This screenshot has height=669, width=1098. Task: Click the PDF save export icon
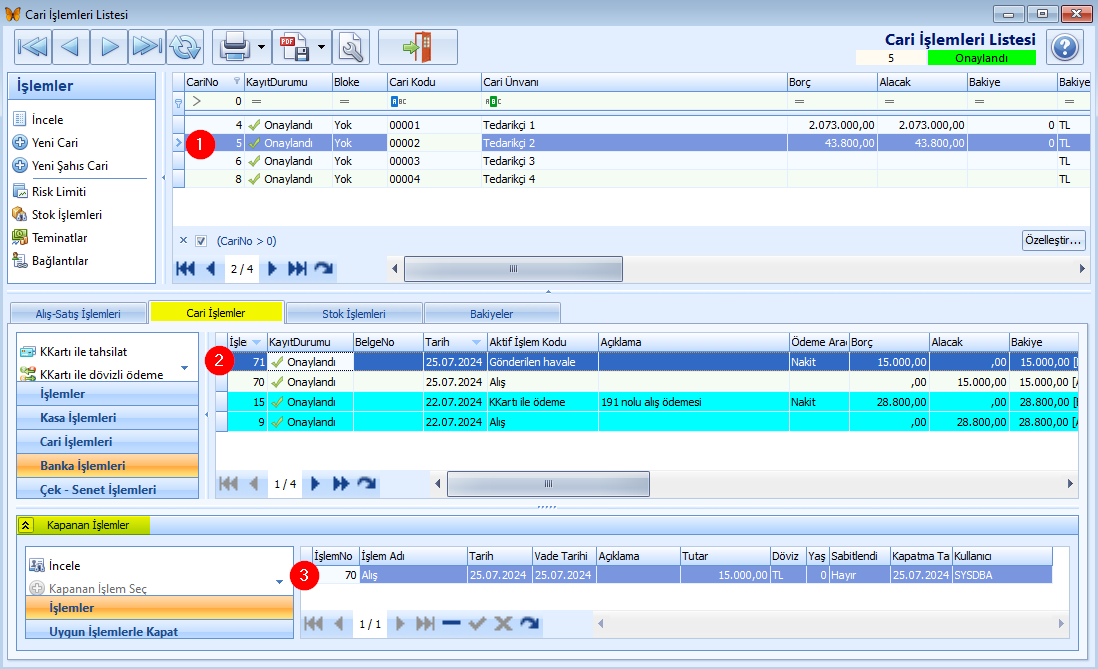pos(295,47)
